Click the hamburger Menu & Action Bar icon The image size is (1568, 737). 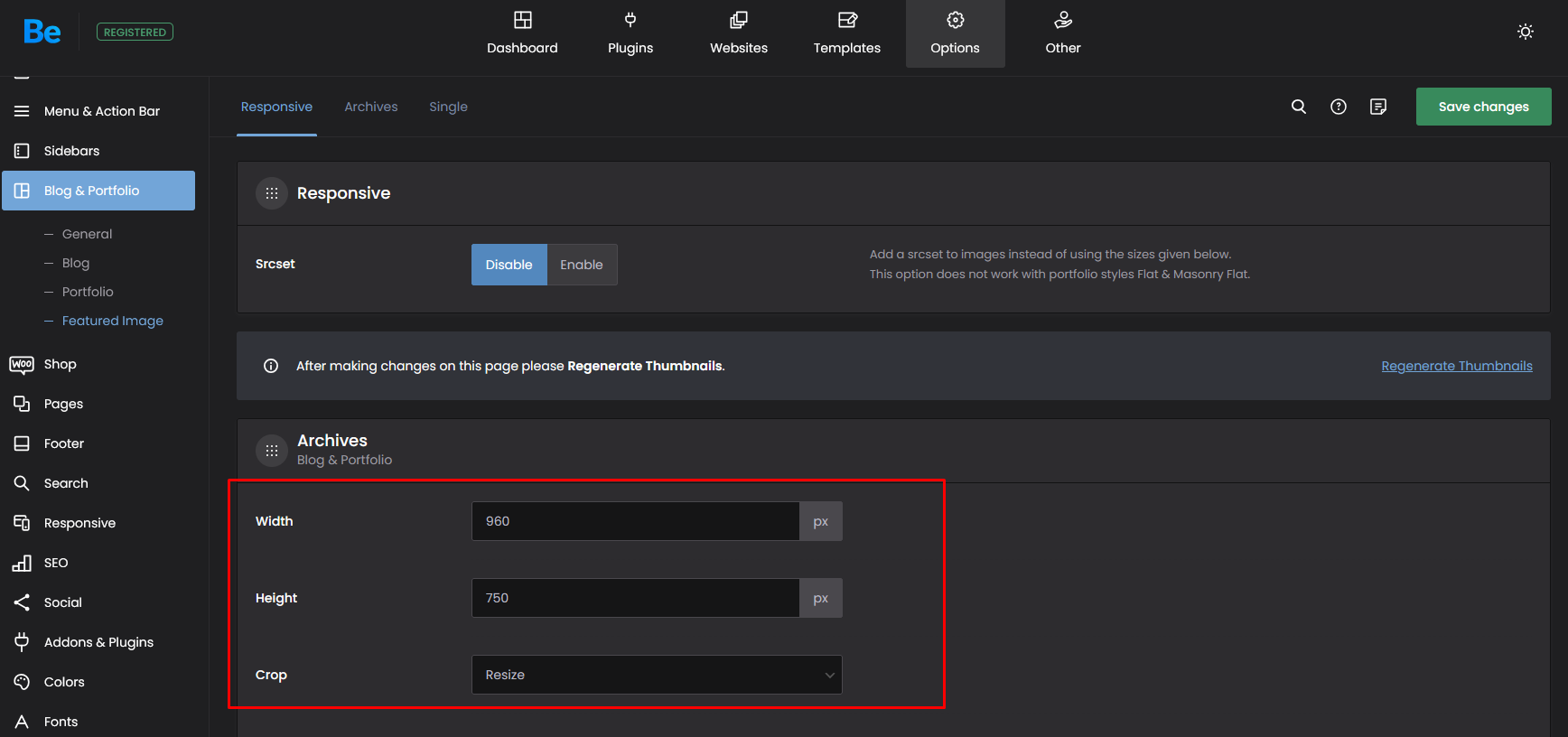tap(22, 111)
